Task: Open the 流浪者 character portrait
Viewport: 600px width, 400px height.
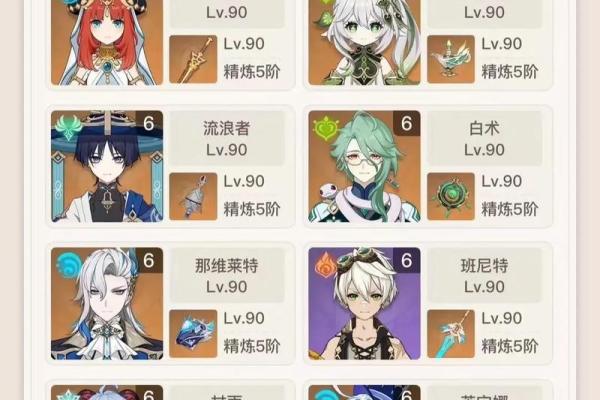Action: 107,167
